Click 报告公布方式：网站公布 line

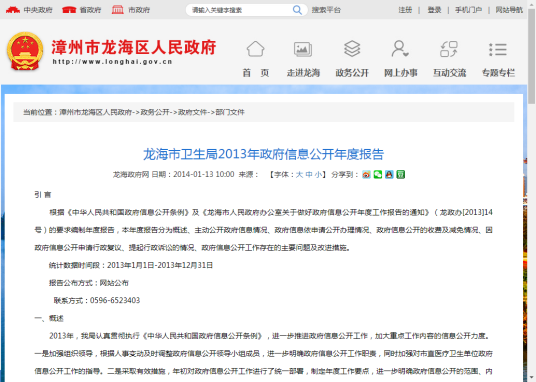(89, 283)
